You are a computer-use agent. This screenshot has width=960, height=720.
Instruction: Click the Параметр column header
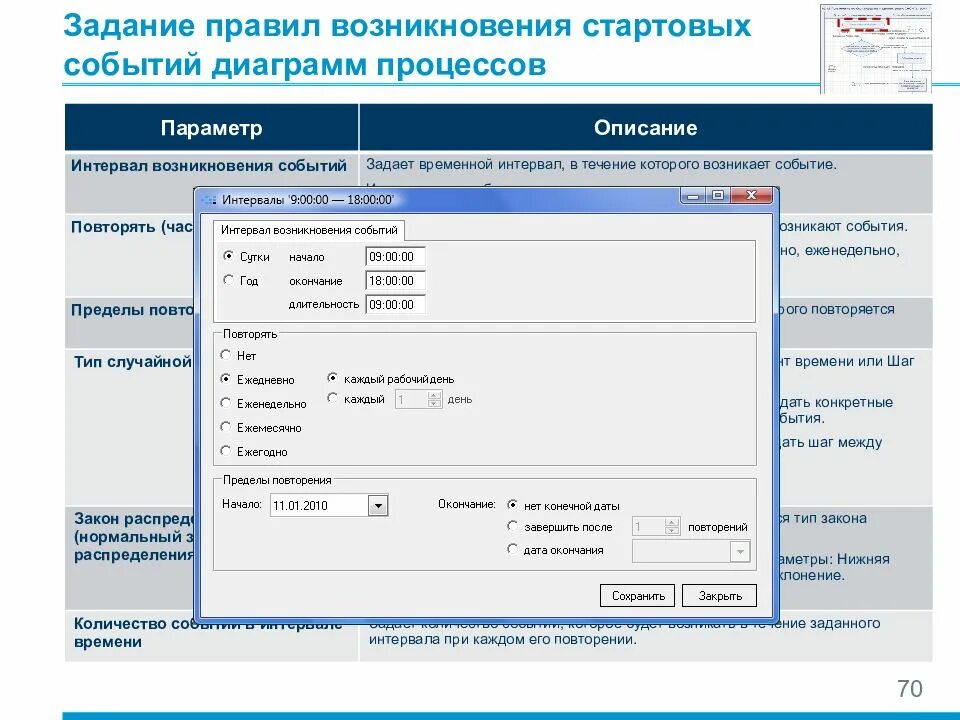(x=211, y=127)
